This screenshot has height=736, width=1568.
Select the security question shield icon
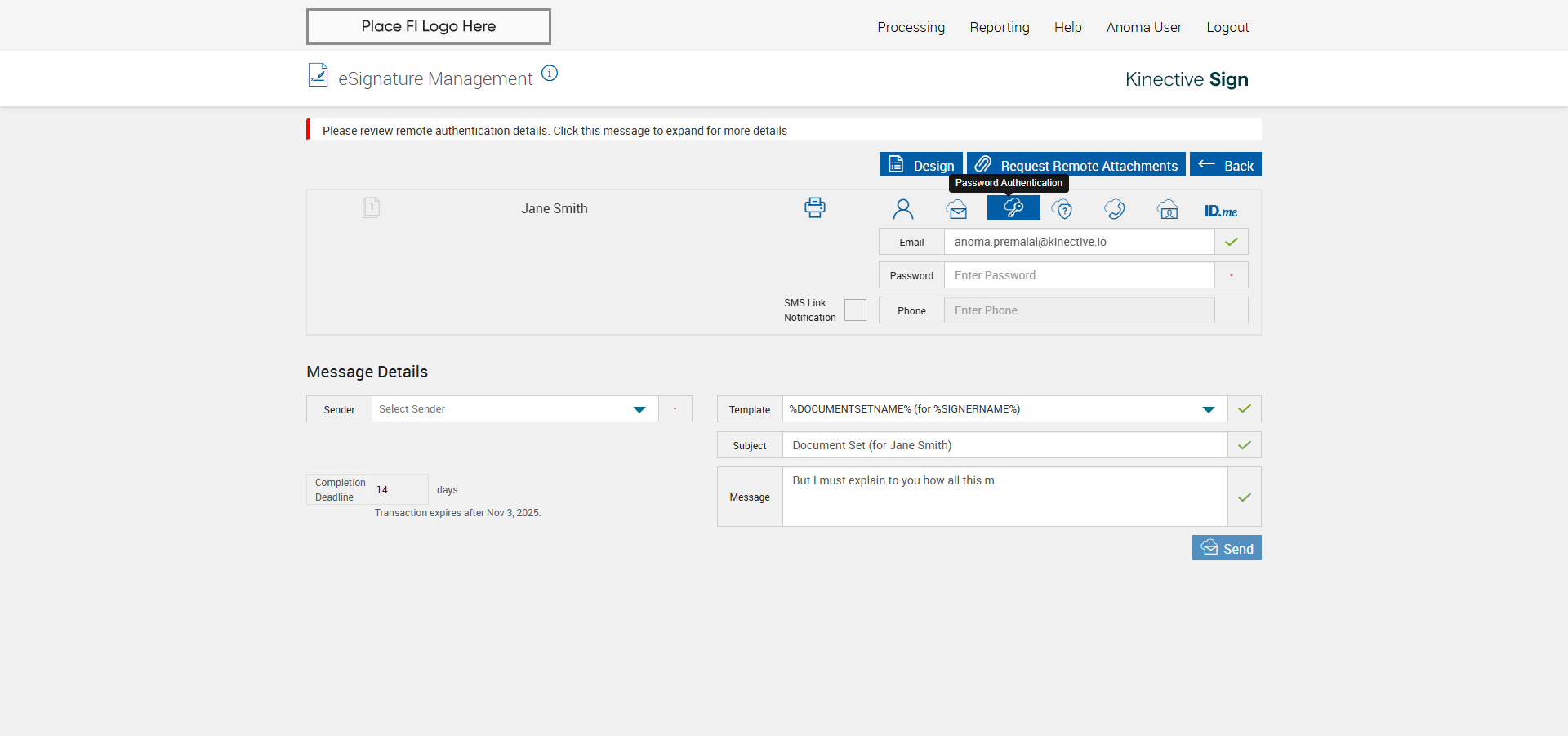(x=1062, y=209)
